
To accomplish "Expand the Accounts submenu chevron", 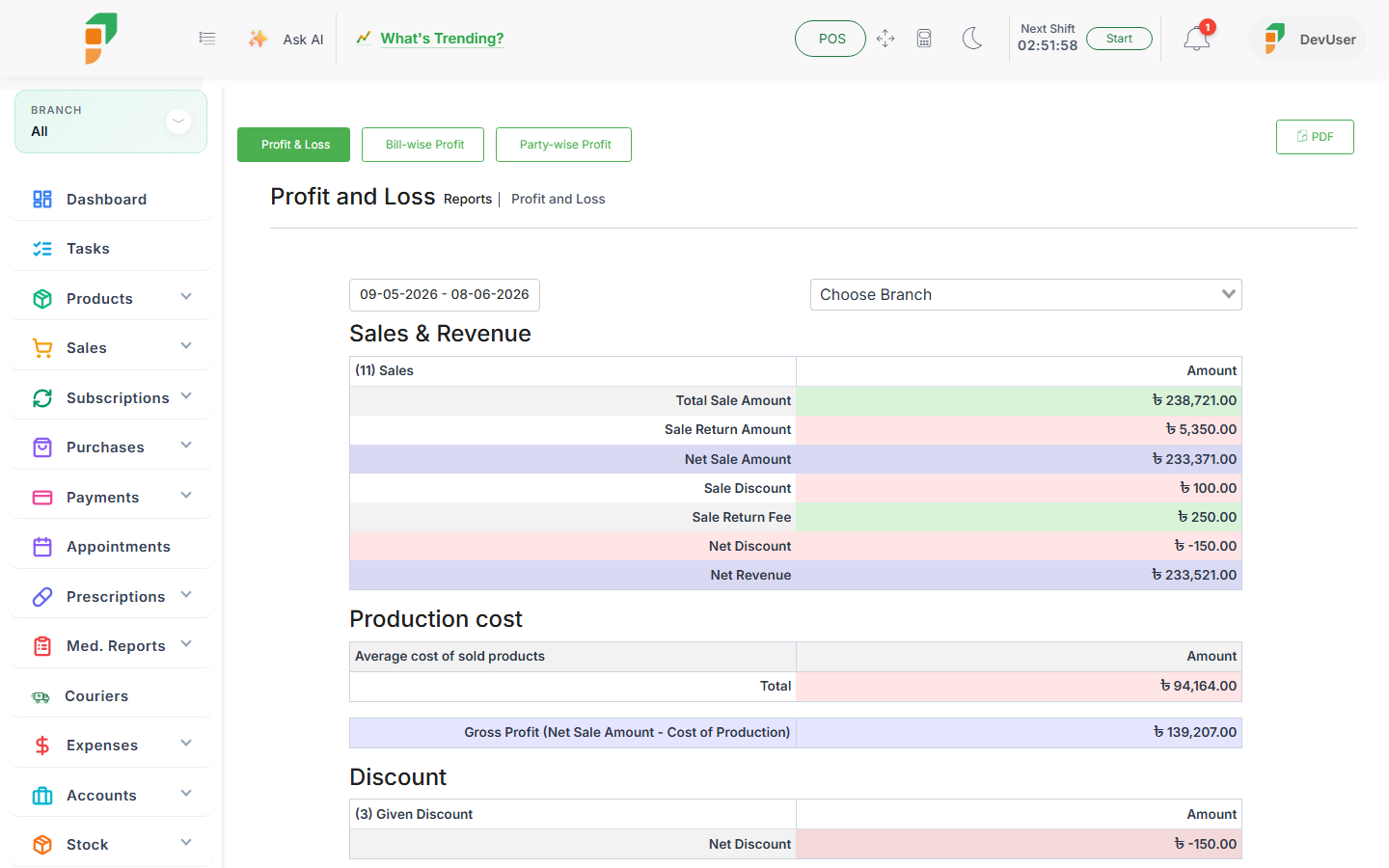I will point(186,794).
